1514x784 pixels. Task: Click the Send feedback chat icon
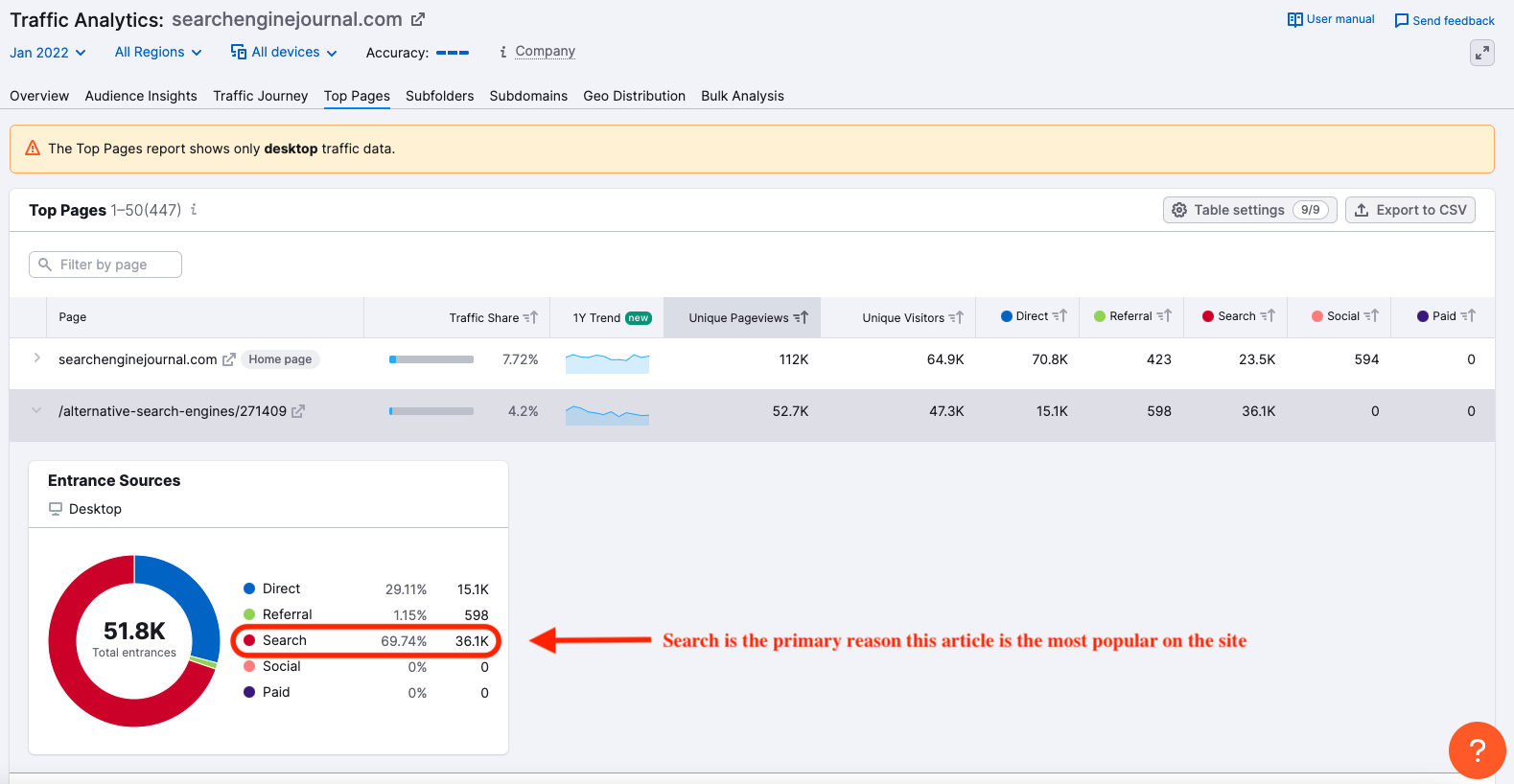1401,20
